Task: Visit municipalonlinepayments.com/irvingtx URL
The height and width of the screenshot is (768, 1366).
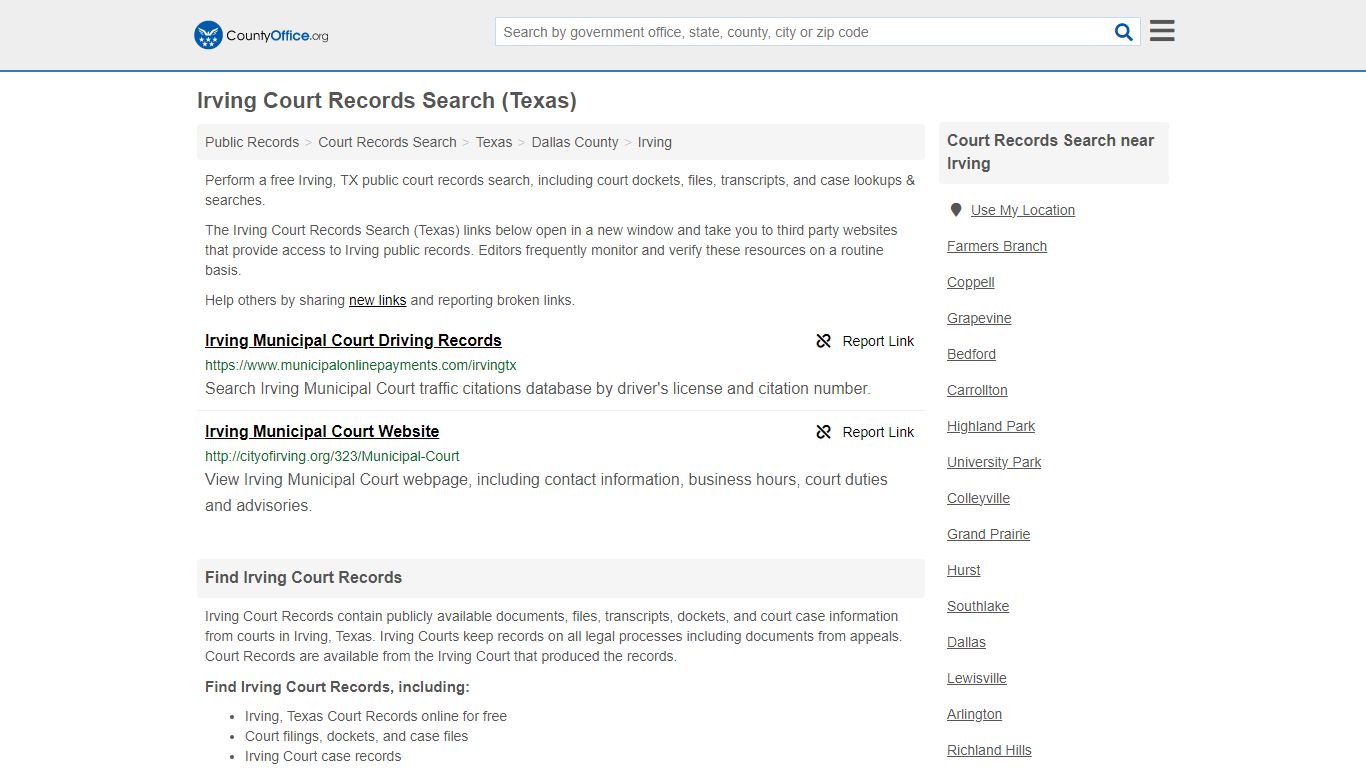Action: pyautogui.click(x=361, y=365)
